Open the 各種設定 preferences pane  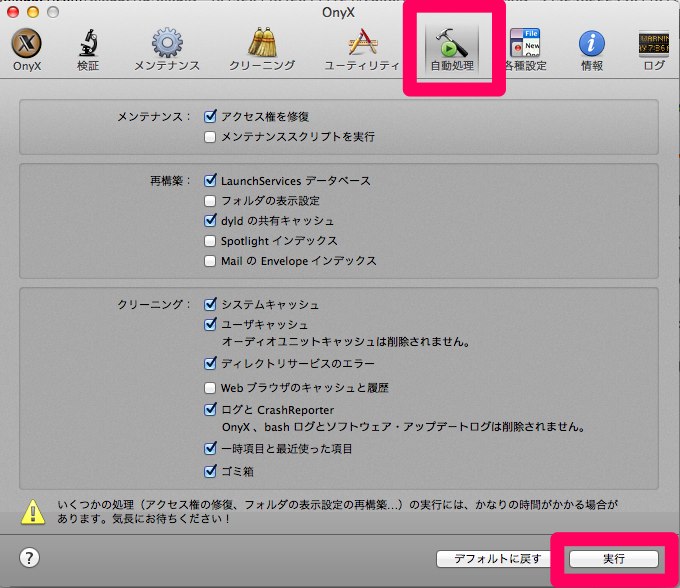(x=526, y=49)
